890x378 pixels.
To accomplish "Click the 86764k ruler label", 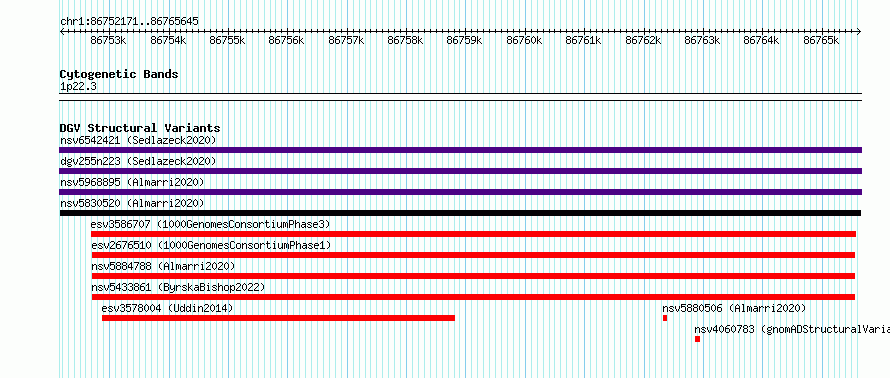I will tap(761, 40).
